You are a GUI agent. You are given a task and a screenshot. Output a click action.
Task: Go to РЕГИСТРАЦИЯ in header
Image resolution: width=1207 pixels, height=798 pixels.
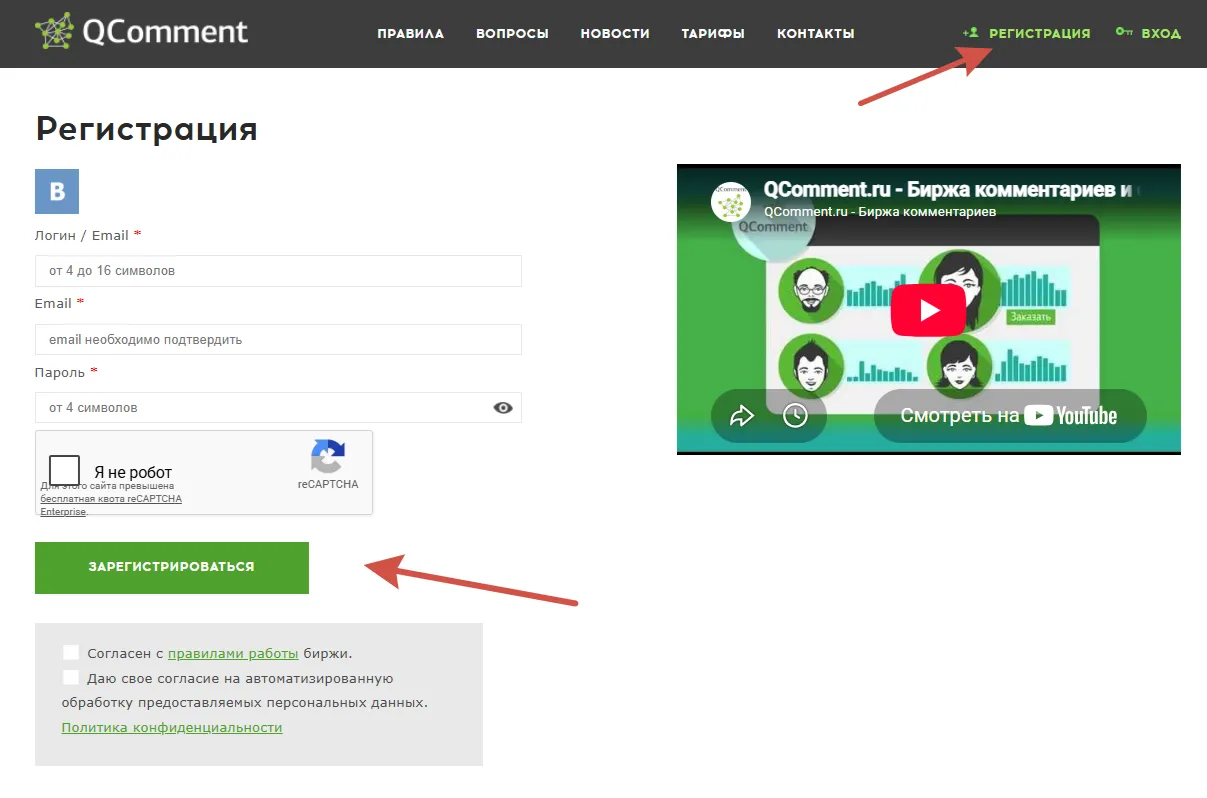[x=1040, y=34]
